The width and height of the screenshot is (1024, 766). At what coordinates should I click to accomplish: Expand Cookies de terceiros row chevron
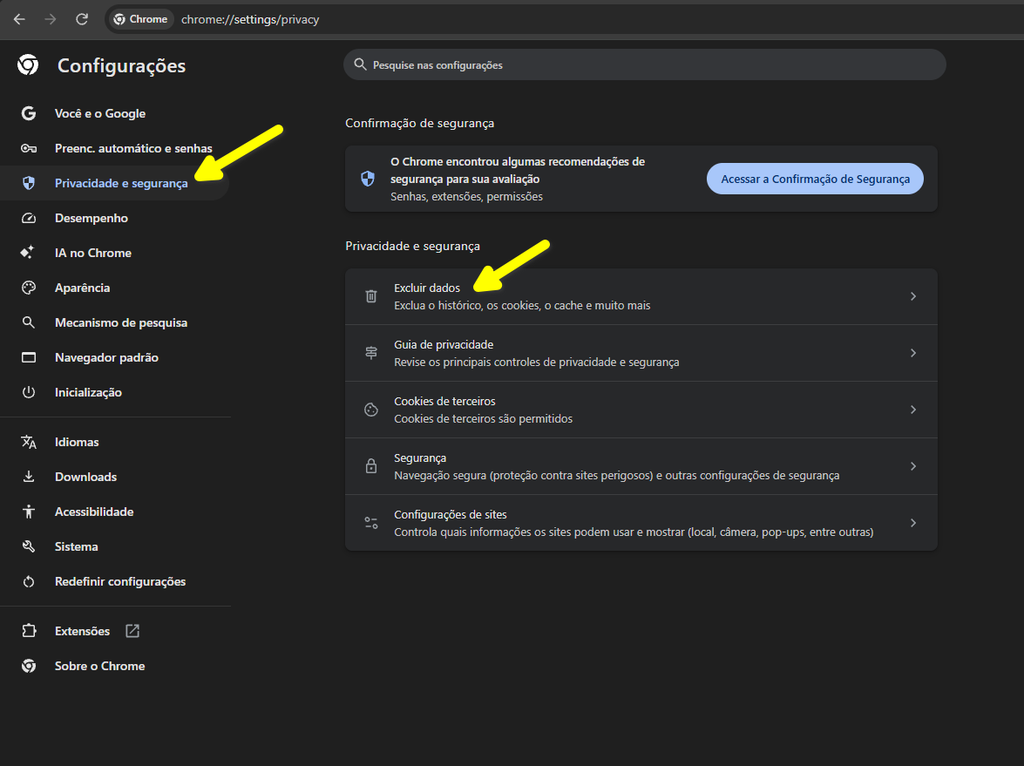click(913, 410)
